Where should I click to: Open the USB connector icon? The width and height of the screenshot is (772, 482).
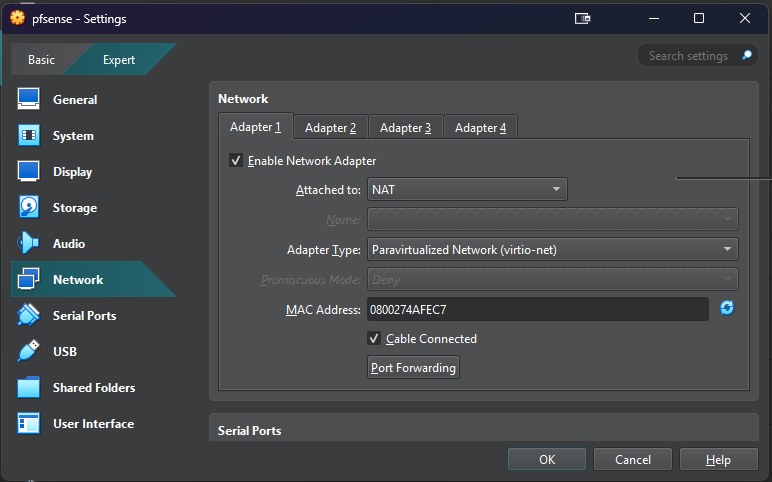click(x=28, y=351)
